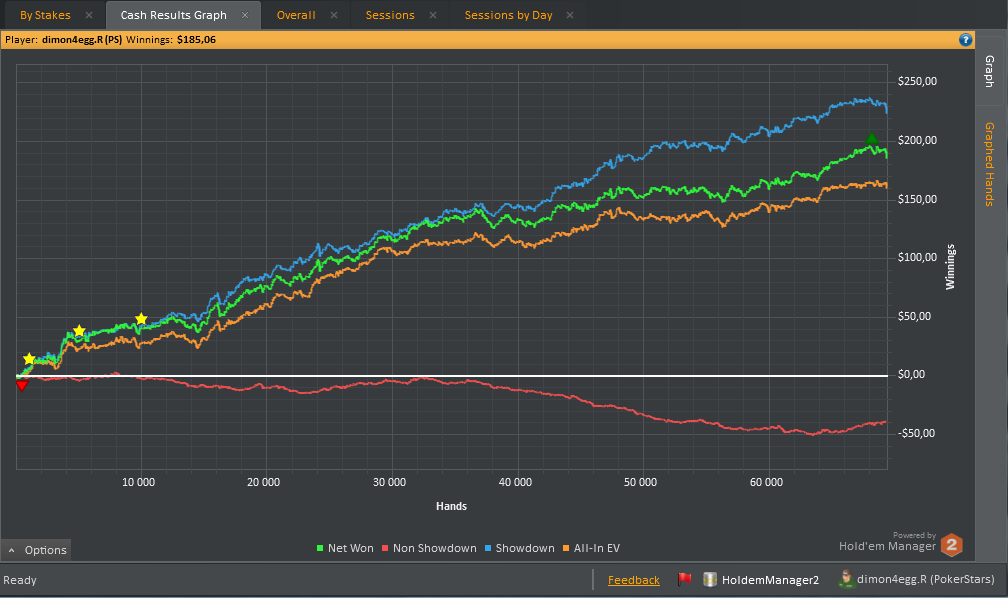Click the dimon4egg.R (PokerStars) player label
The height and width of the screenshot is (598, 1008).
pyautogui.click(x=925, y=579)
